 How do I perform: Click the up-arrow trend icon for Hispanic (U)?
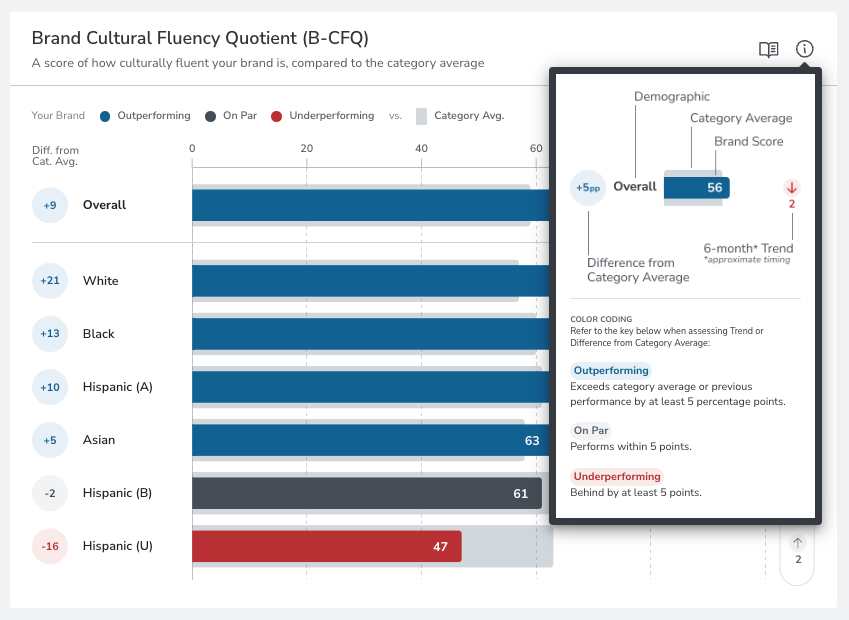pyautogui.click(x=797, y=543)
